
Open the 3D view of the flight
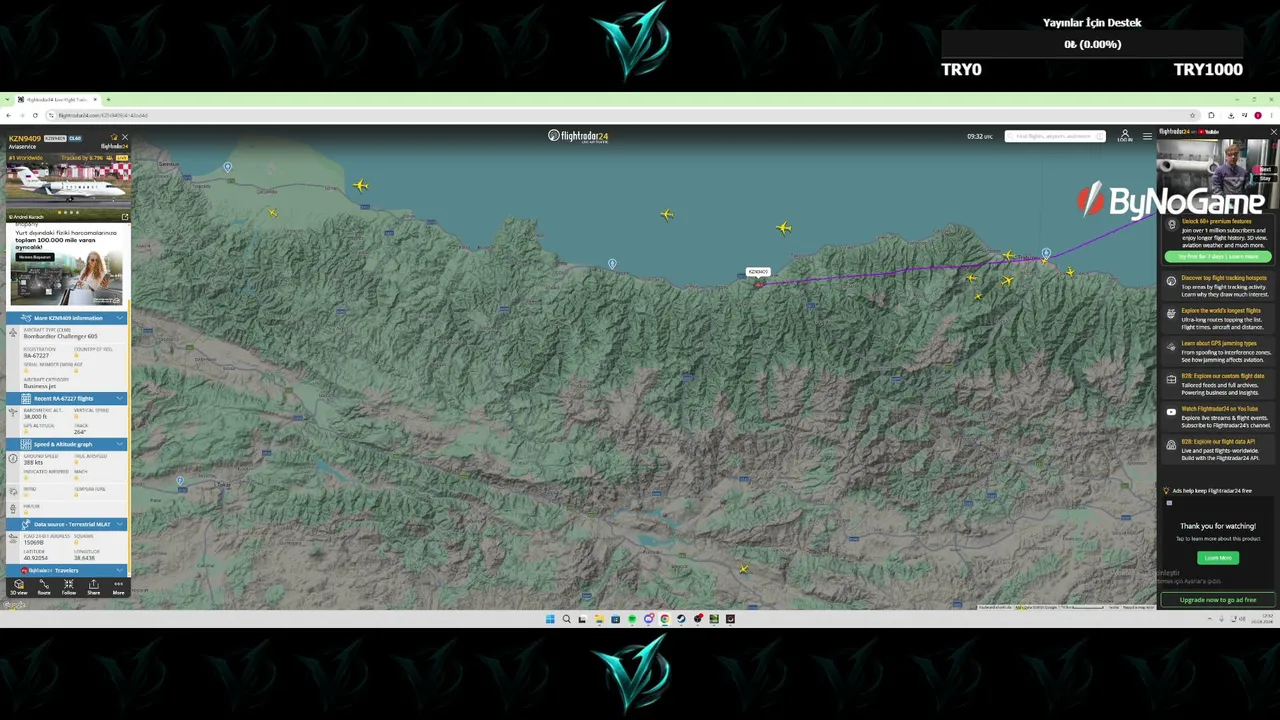19,586
